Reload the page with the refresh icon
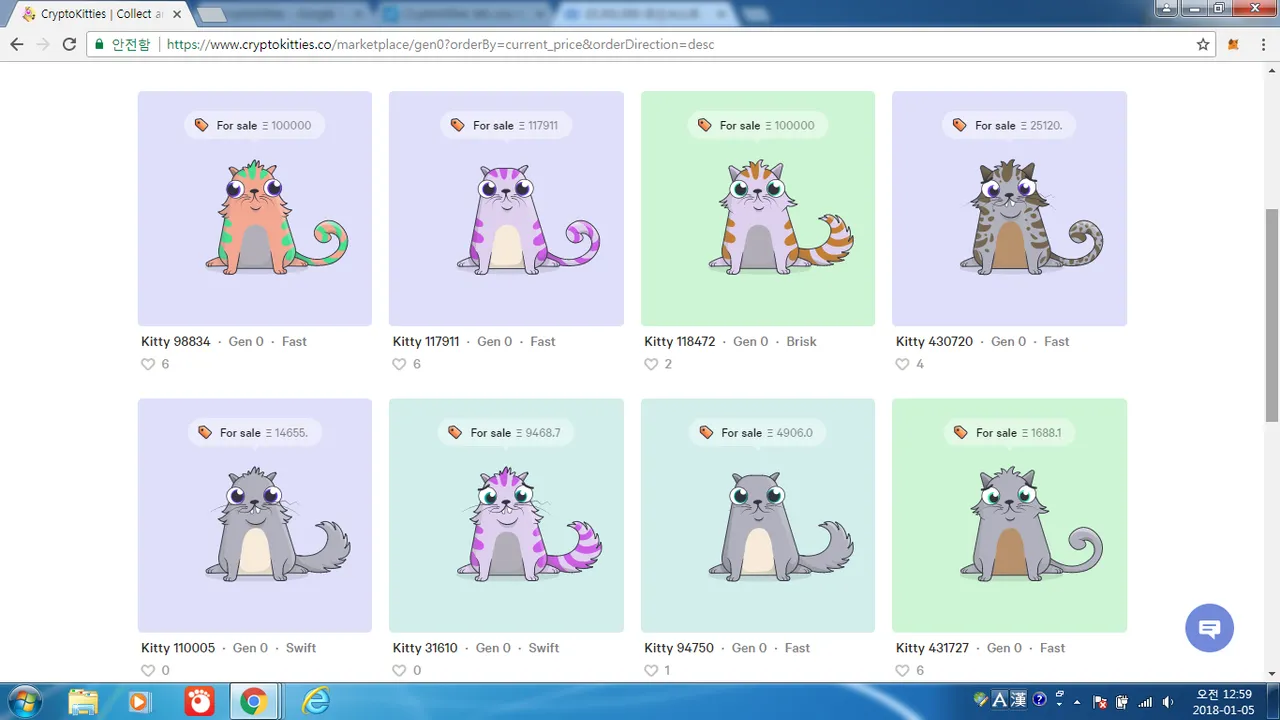This screenshot has height=720, width=1280. click(69, 44)
